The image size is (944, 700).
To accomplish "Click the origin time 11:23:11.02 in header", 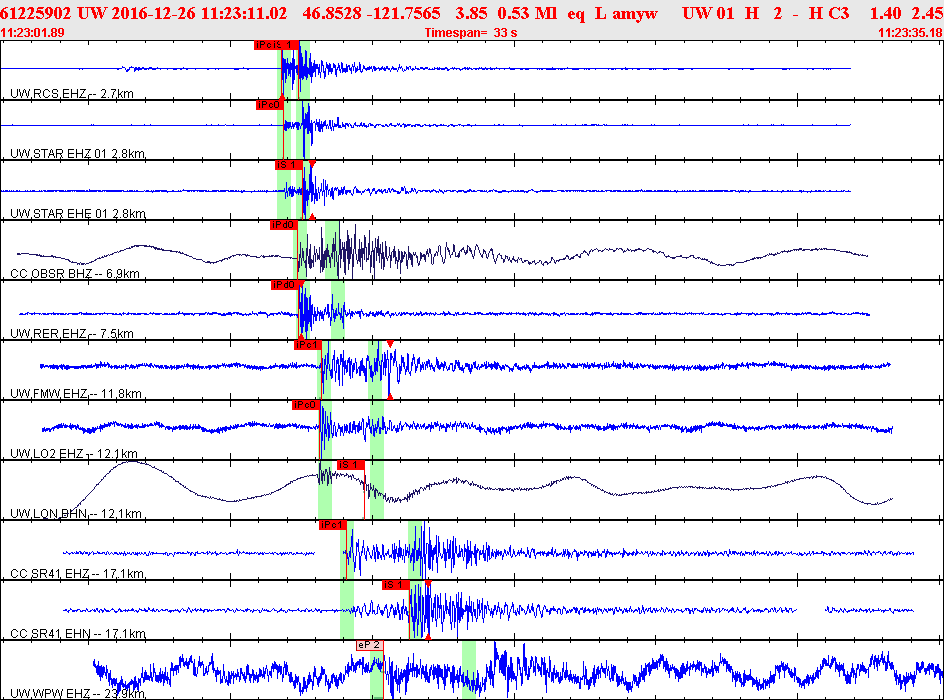I will pyautogui.click(x=244, y=13).
